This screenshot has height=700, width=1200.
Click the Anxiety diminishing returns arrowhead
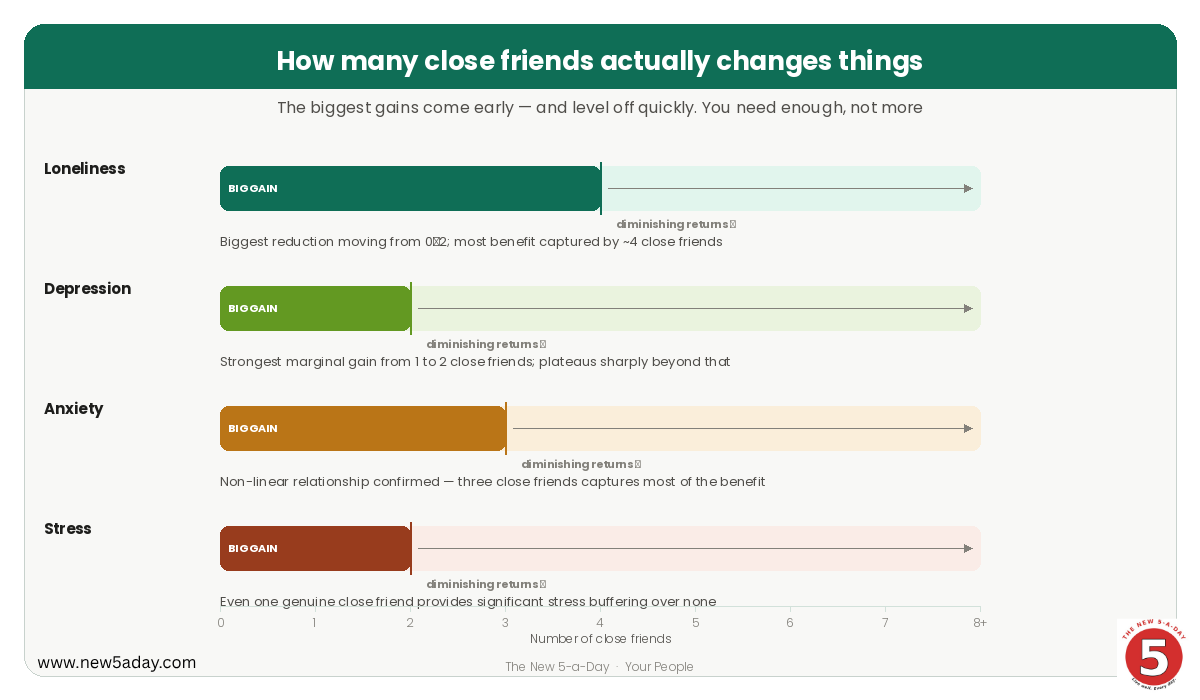(x=968, y=428)
